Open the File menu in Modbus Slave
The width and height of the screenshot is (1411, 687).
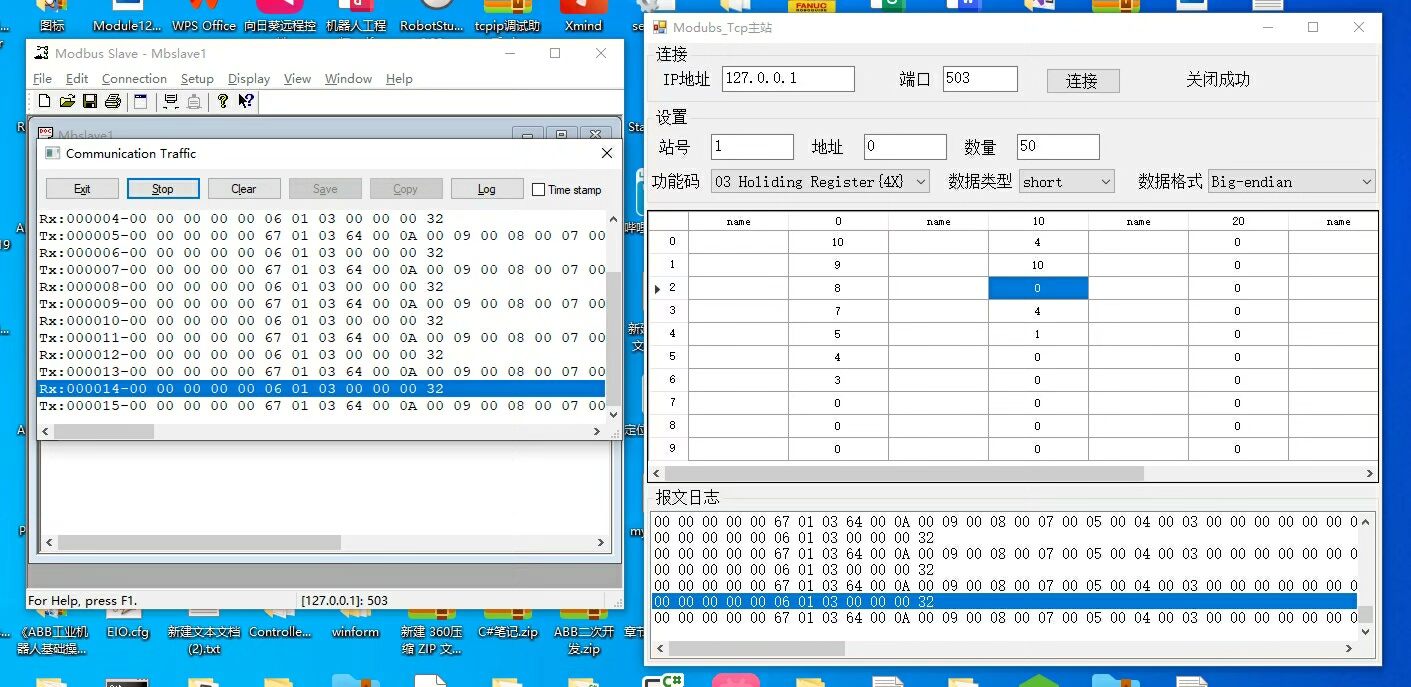click(x=42, y=79)
